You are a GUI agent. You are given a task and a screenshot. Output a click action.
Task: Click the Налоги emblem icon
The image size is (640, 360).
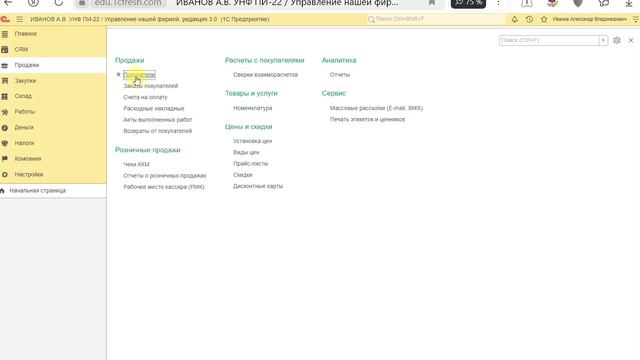click(x=5, y=143)
